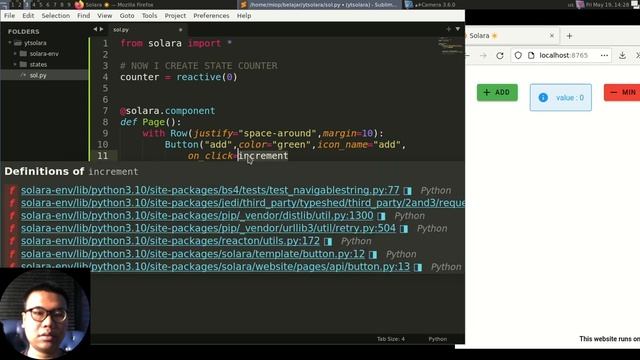Image resolution: width=640 pixels, height=360 pixels.
Task: Click the value : 0 info box
Action: click(561, 98)
